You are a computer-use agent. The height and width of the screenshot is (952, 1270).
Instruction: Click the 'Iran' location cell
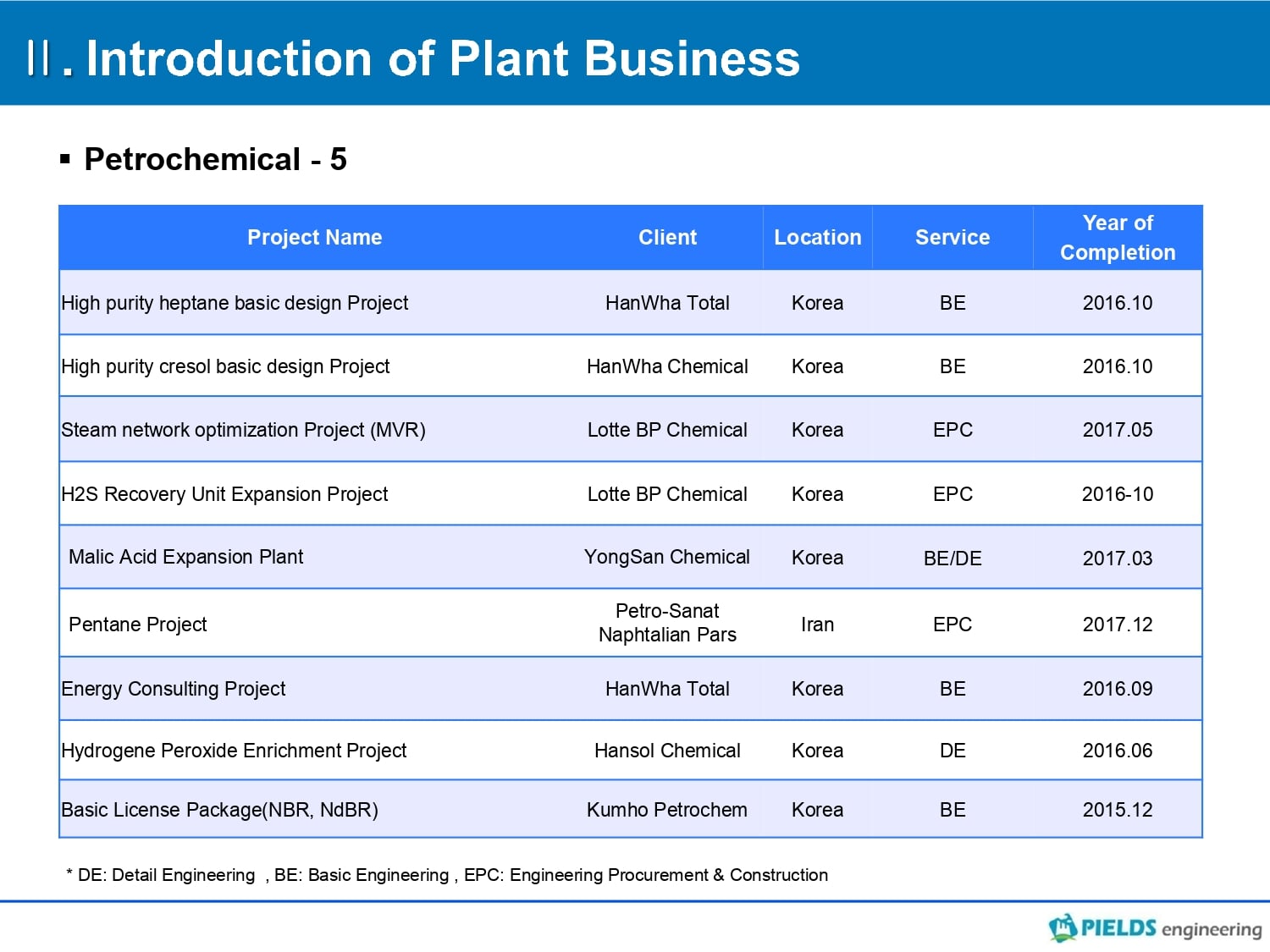pyautogui.click(x=817, y=625)
